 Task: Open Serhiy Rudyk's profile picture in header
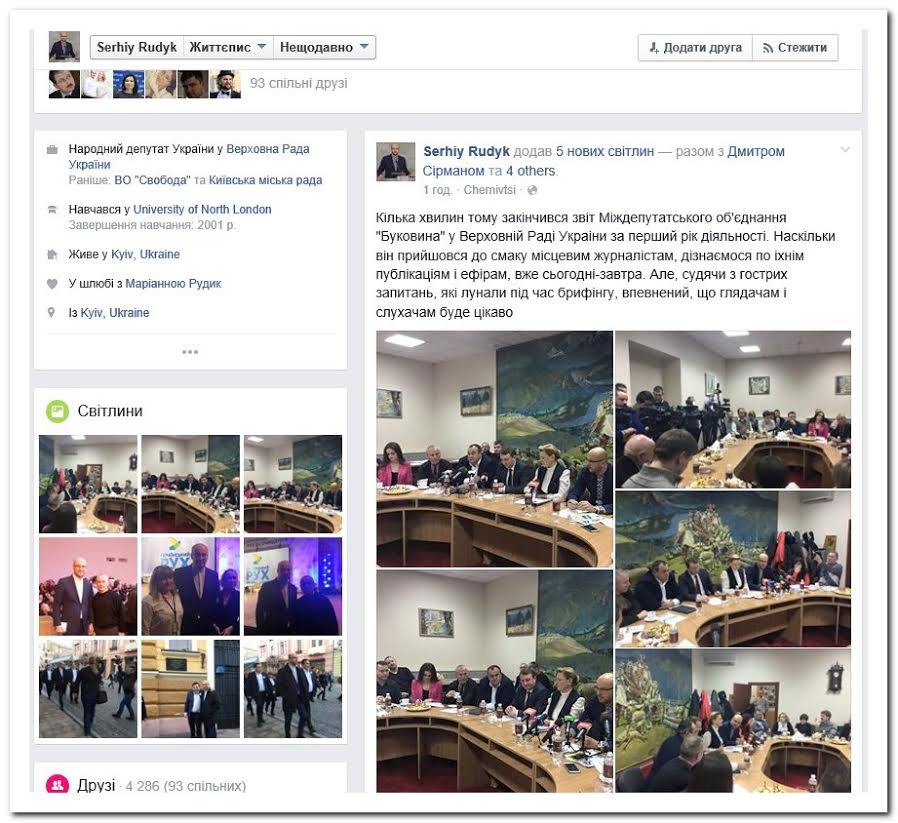[x=64, y=46]
